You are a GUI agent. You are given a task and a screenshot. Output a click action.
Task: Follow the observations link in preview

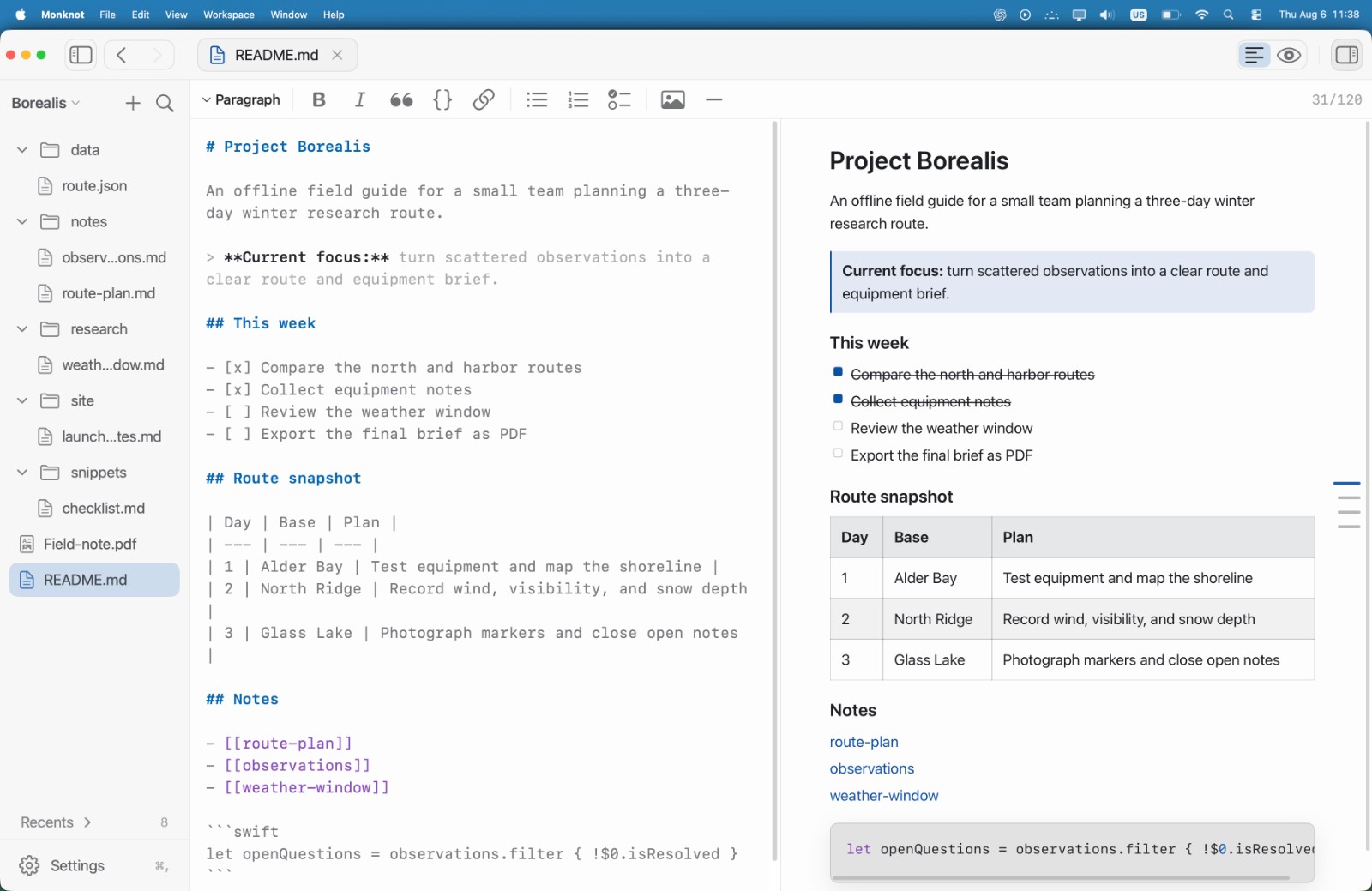pos(872,768)
